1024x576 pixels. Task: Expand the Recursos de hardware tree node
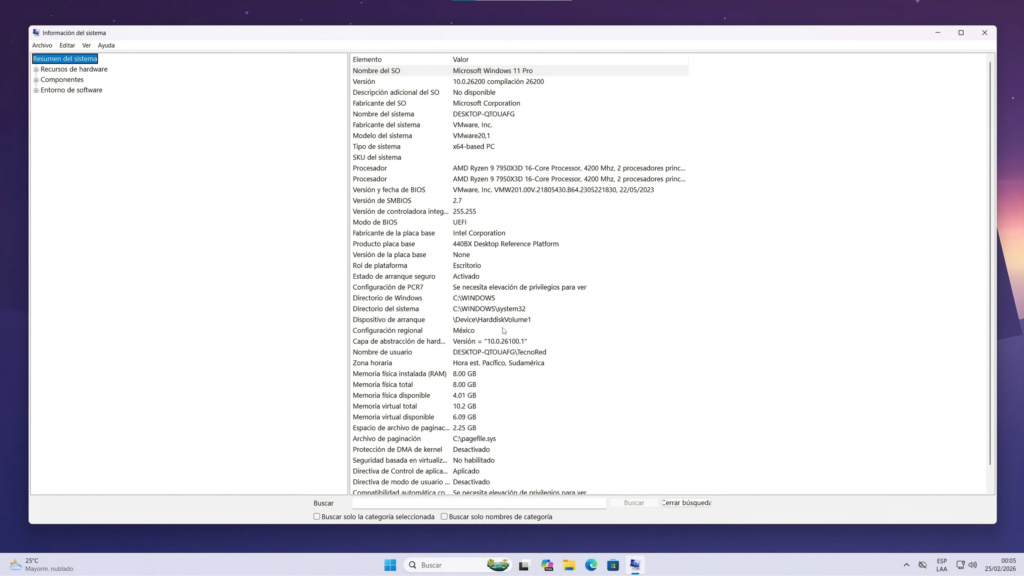coord(36,69)
